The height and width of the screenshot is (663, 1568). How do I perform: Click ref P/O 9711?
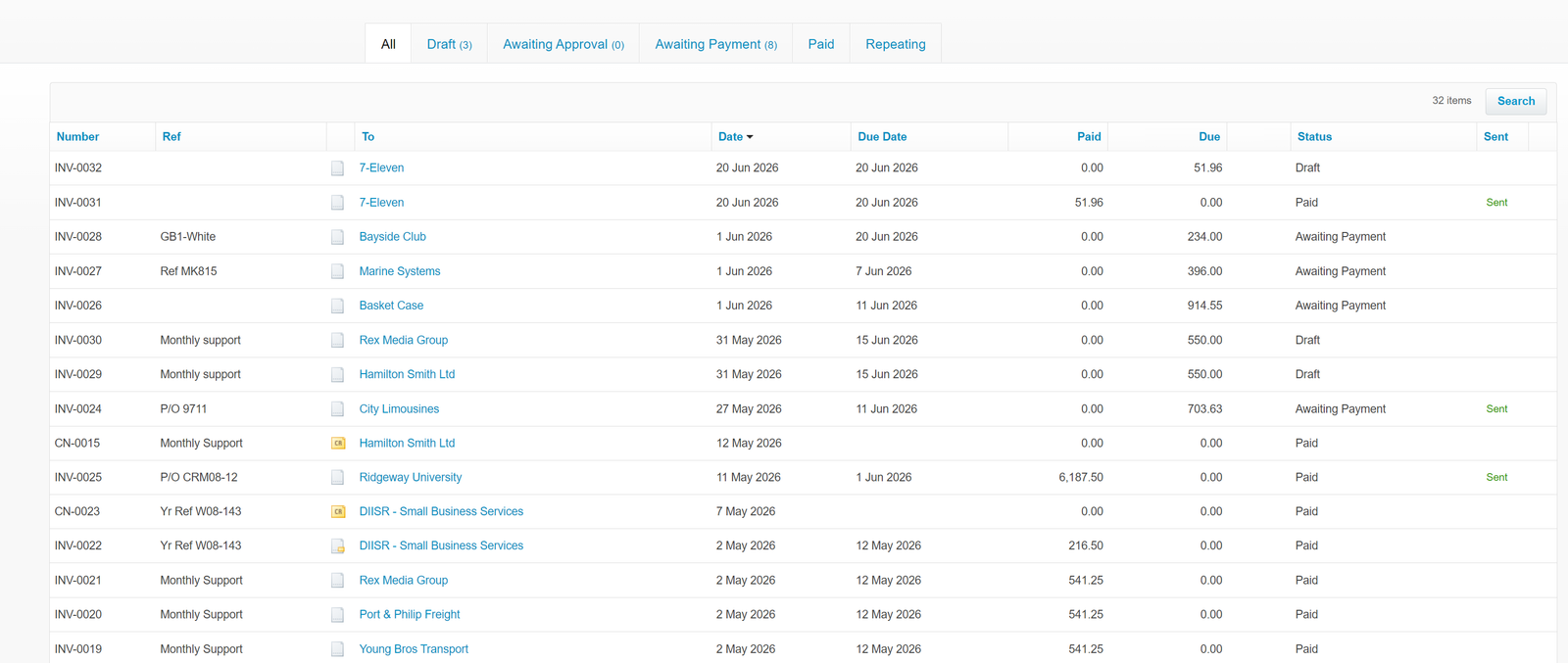tap(184, 408)
